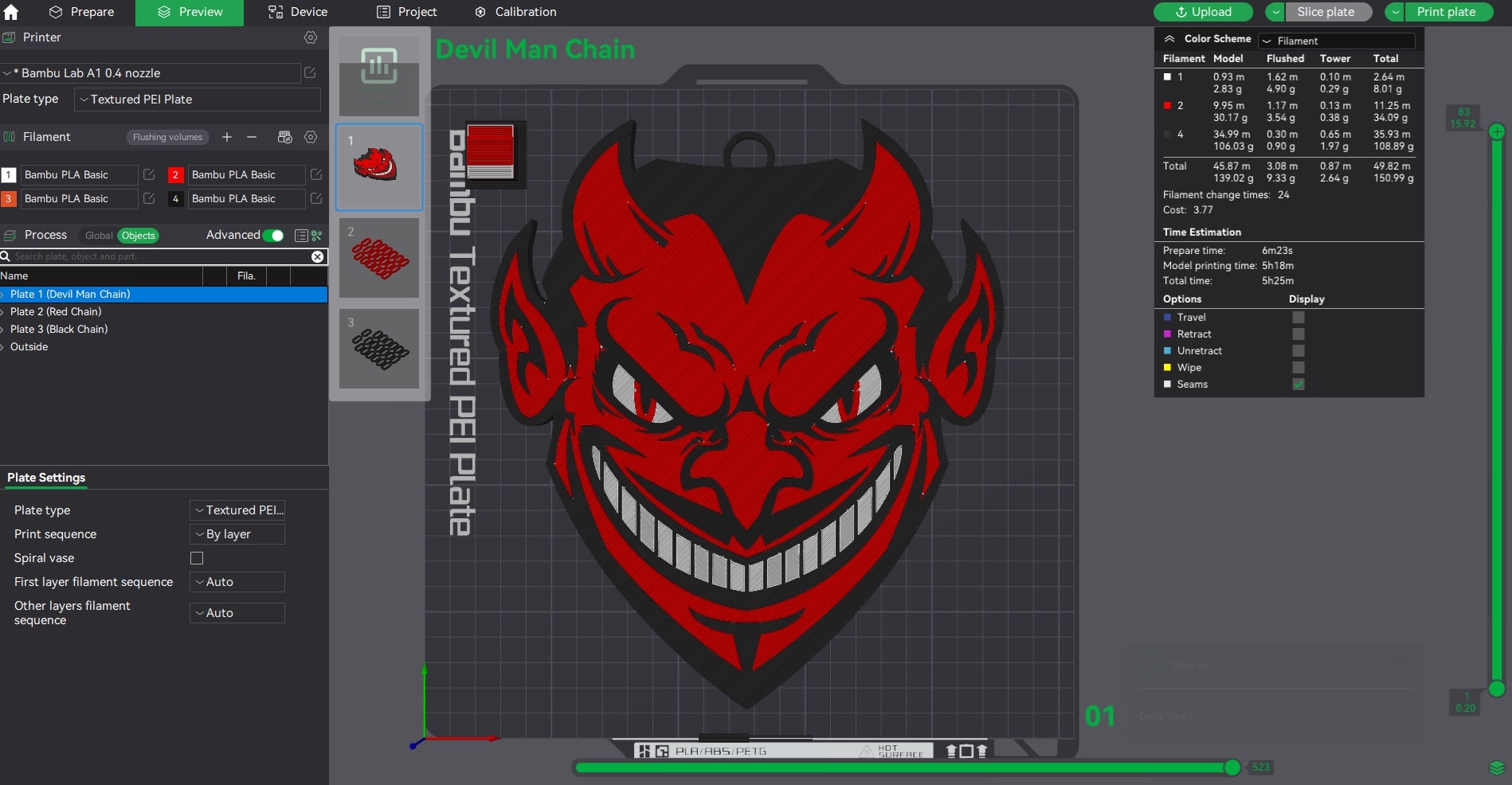
Task: Remove a filament with minus icon
Action: point(252,137)
